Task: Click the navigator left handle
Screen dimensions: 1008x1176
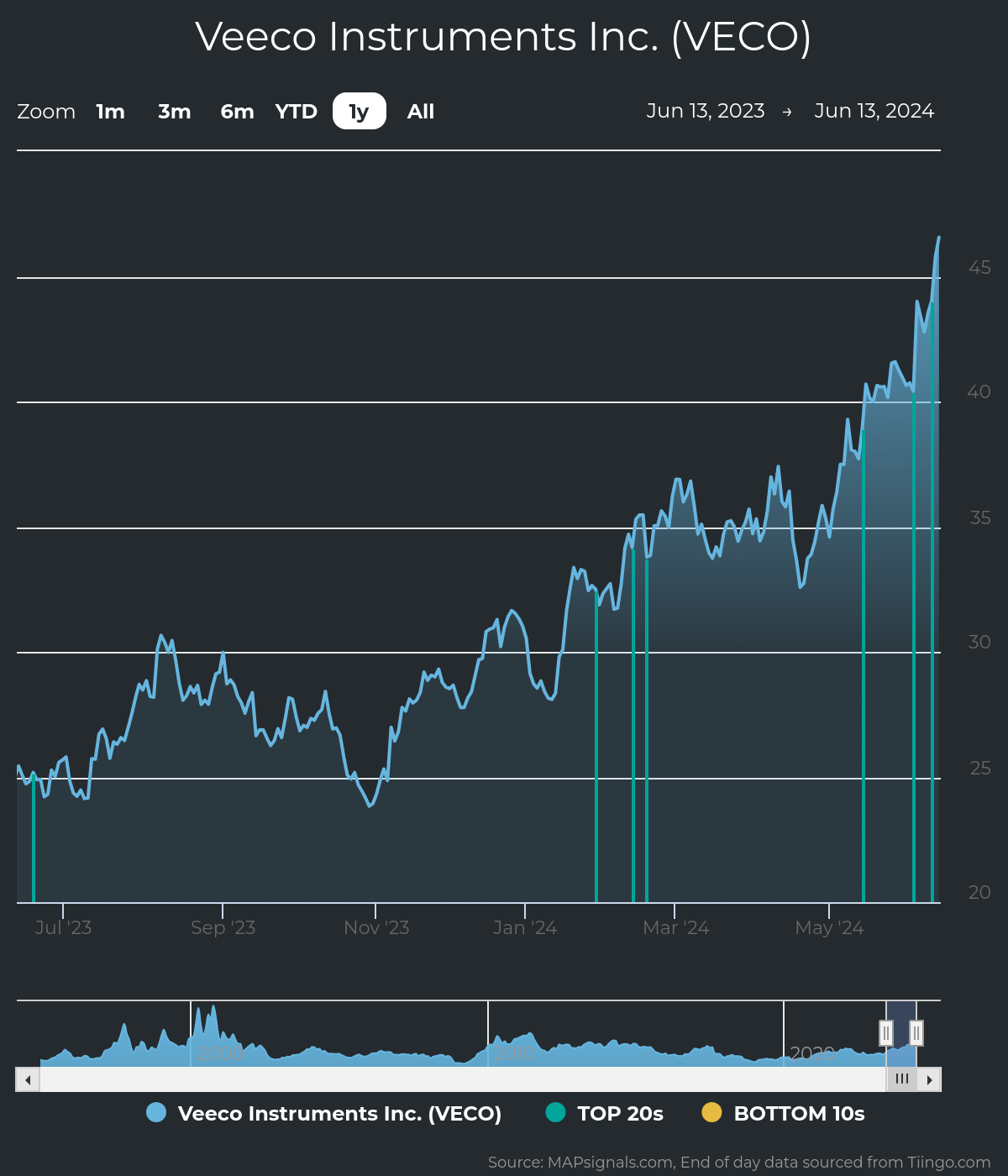Action: coord(886,1032)
